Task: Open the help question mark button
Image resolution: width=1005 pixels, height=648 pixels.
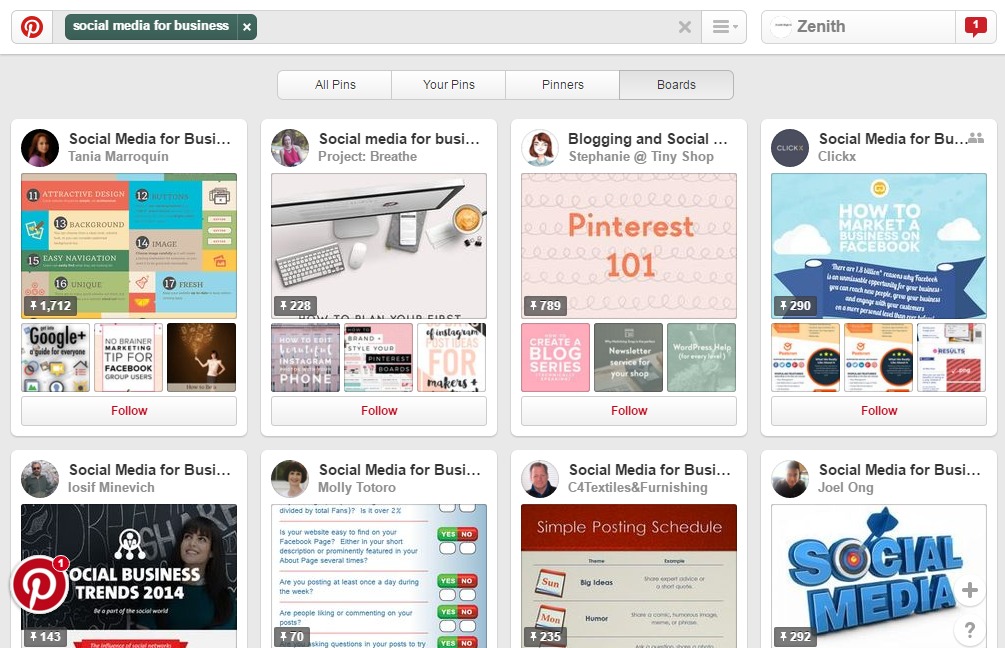Action: coord(970,631)
